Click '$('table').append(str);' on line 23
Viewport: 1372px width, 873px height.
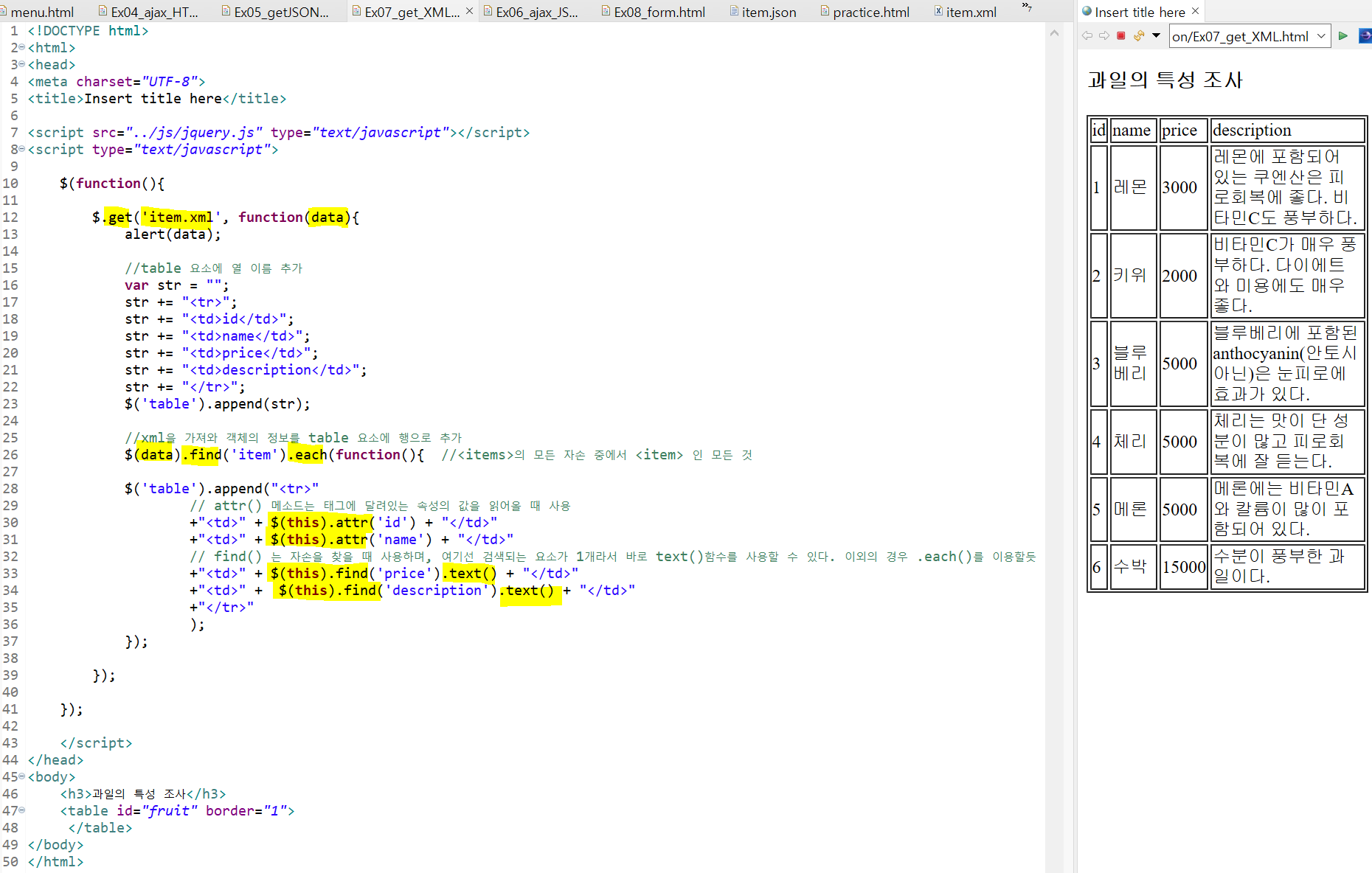(x=218, y=404)
